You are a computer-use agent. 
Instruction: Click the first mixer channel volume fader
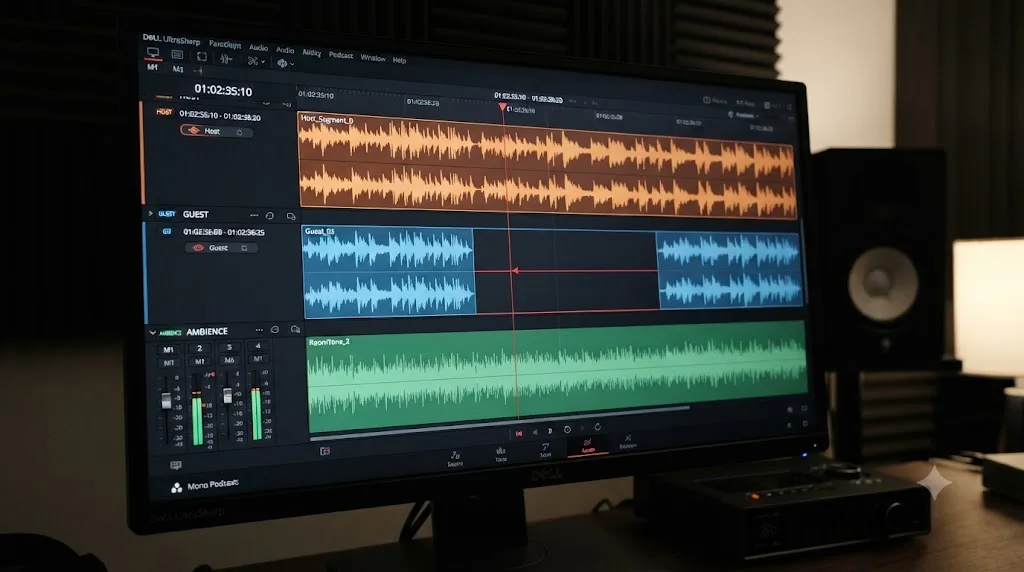point(167,401)
